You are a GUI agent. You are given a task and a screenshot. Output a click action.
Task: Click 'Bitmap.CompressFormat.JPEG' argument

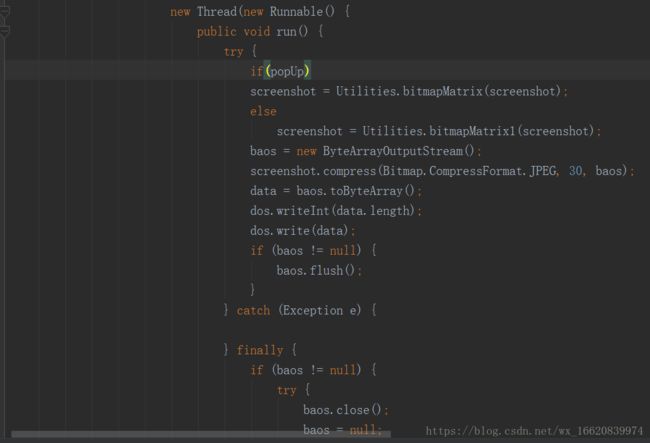(469, 171)
